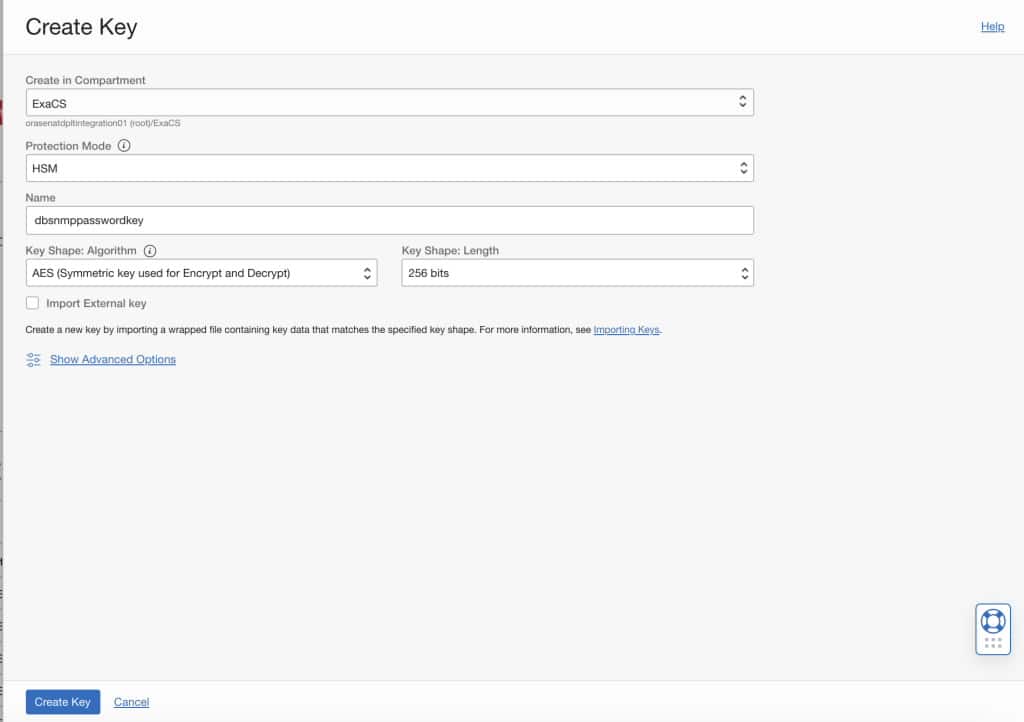Open the AES symmetric key algorithm dropdown

(x=200, y=271)
